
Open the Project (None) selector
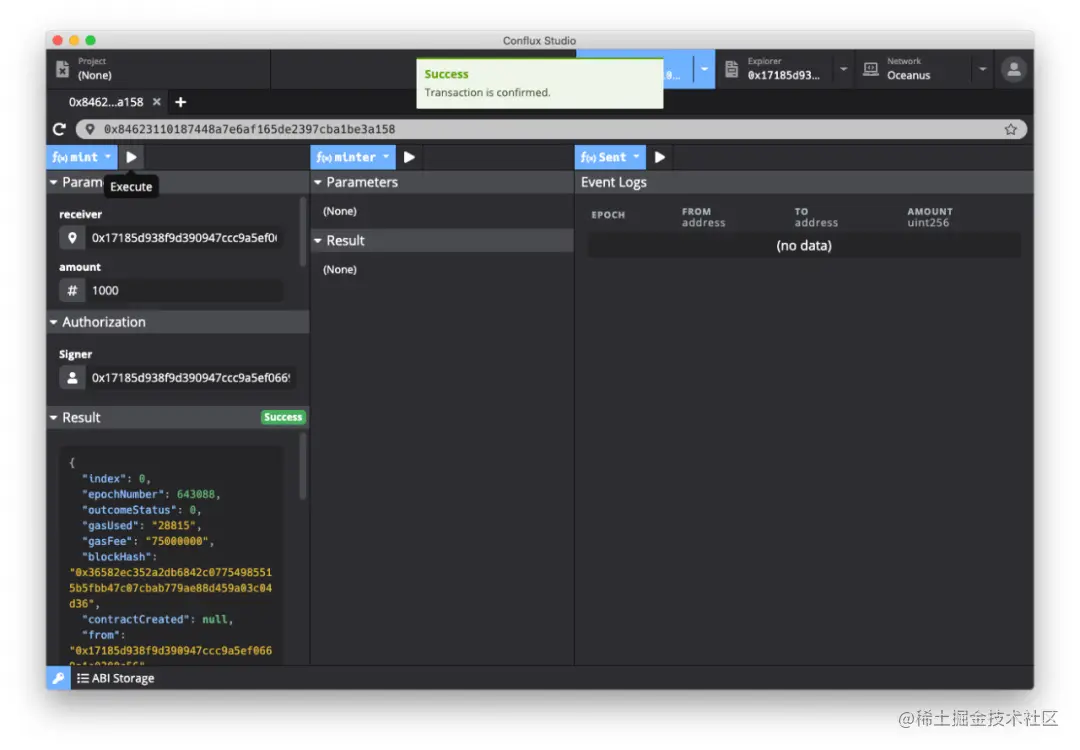coord(158,69)
